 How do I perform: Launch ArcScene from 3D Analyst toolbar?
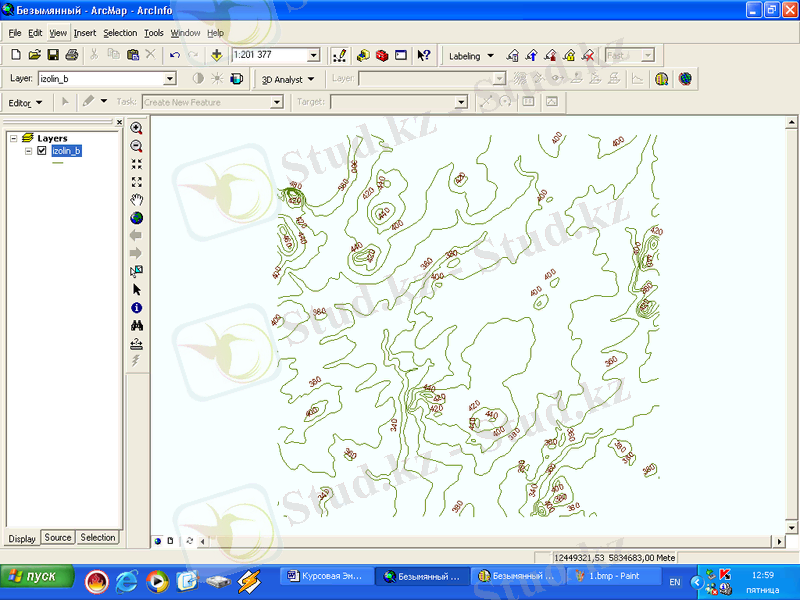(661, 78)
